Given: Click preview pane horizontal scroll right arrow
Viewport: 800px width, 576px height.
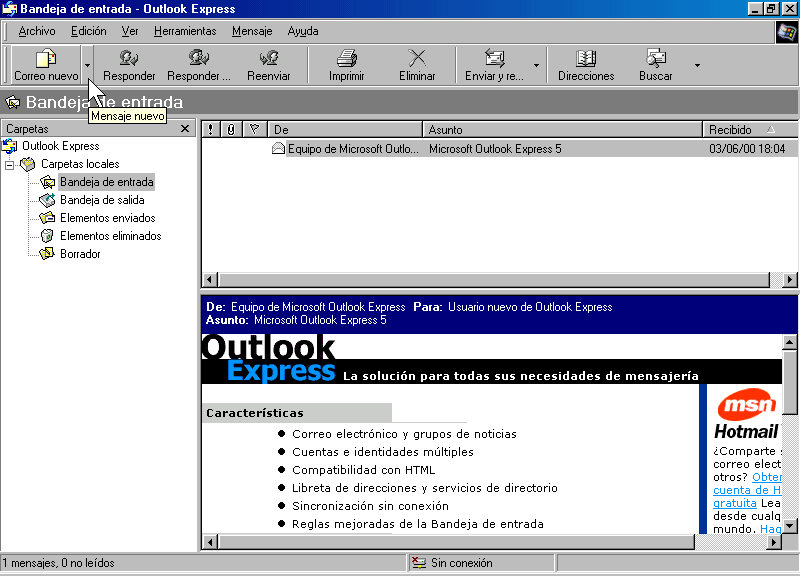Looking at the screenshot, I should pos(774,542).
